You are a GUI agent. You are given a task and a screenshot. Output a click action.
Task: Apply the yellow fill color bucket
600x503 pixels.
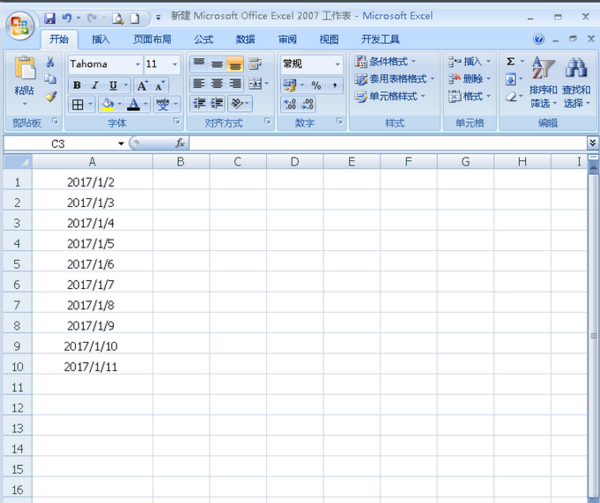tap(107, 104)
